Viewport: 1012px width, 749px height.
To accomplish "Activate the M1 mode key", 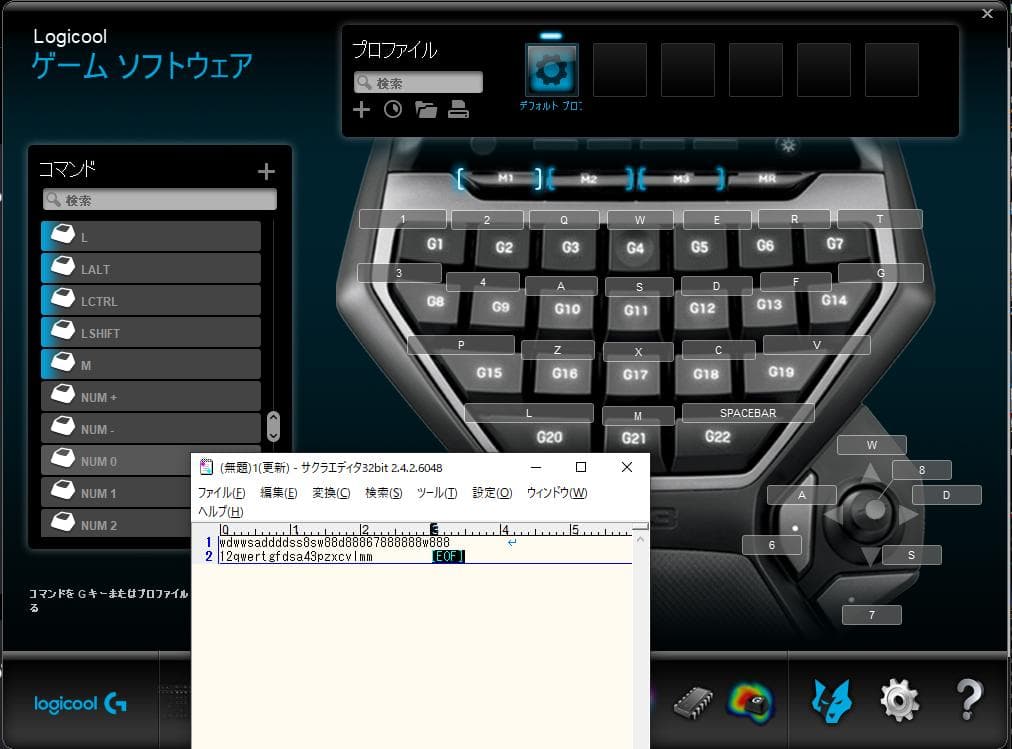I will point(505,179).
